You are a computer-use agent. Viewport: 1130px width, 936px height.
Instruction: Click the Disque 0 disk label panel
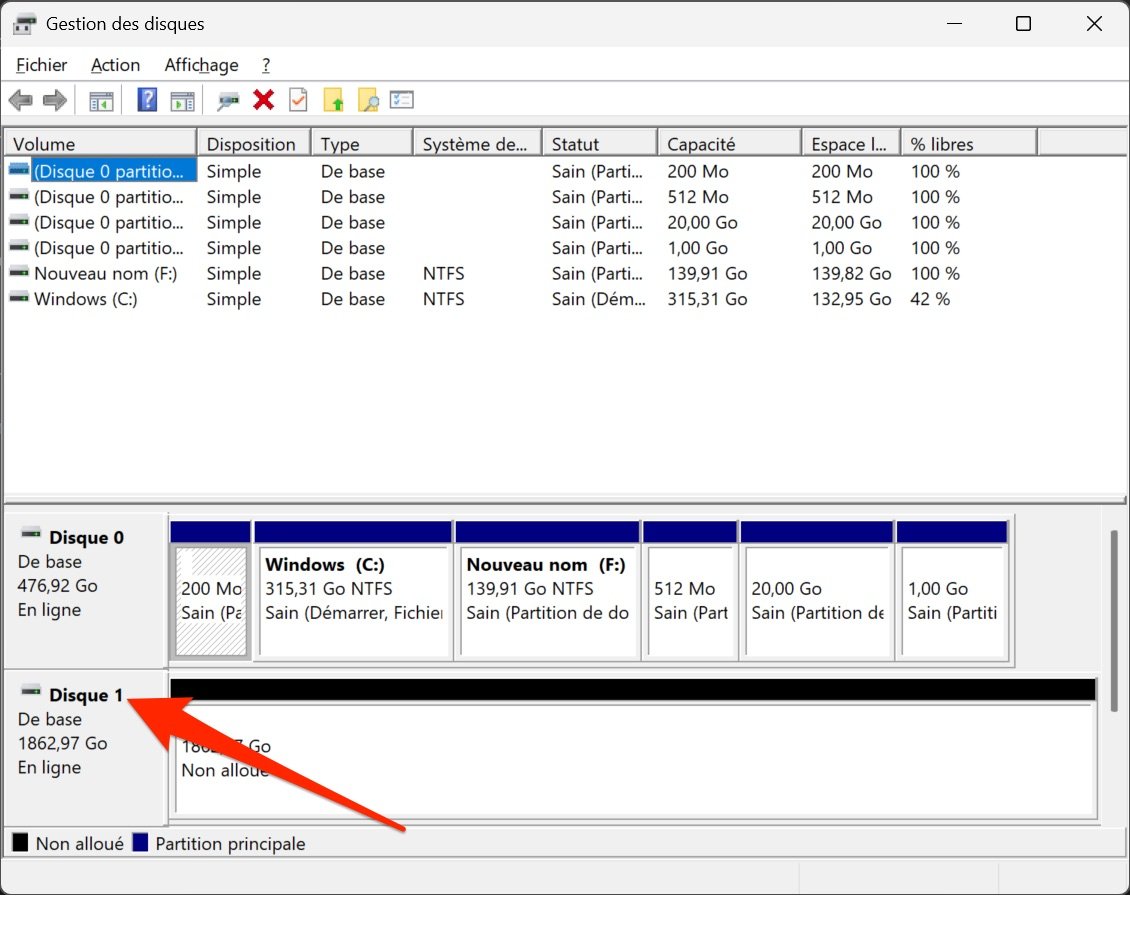coord(85,590)
